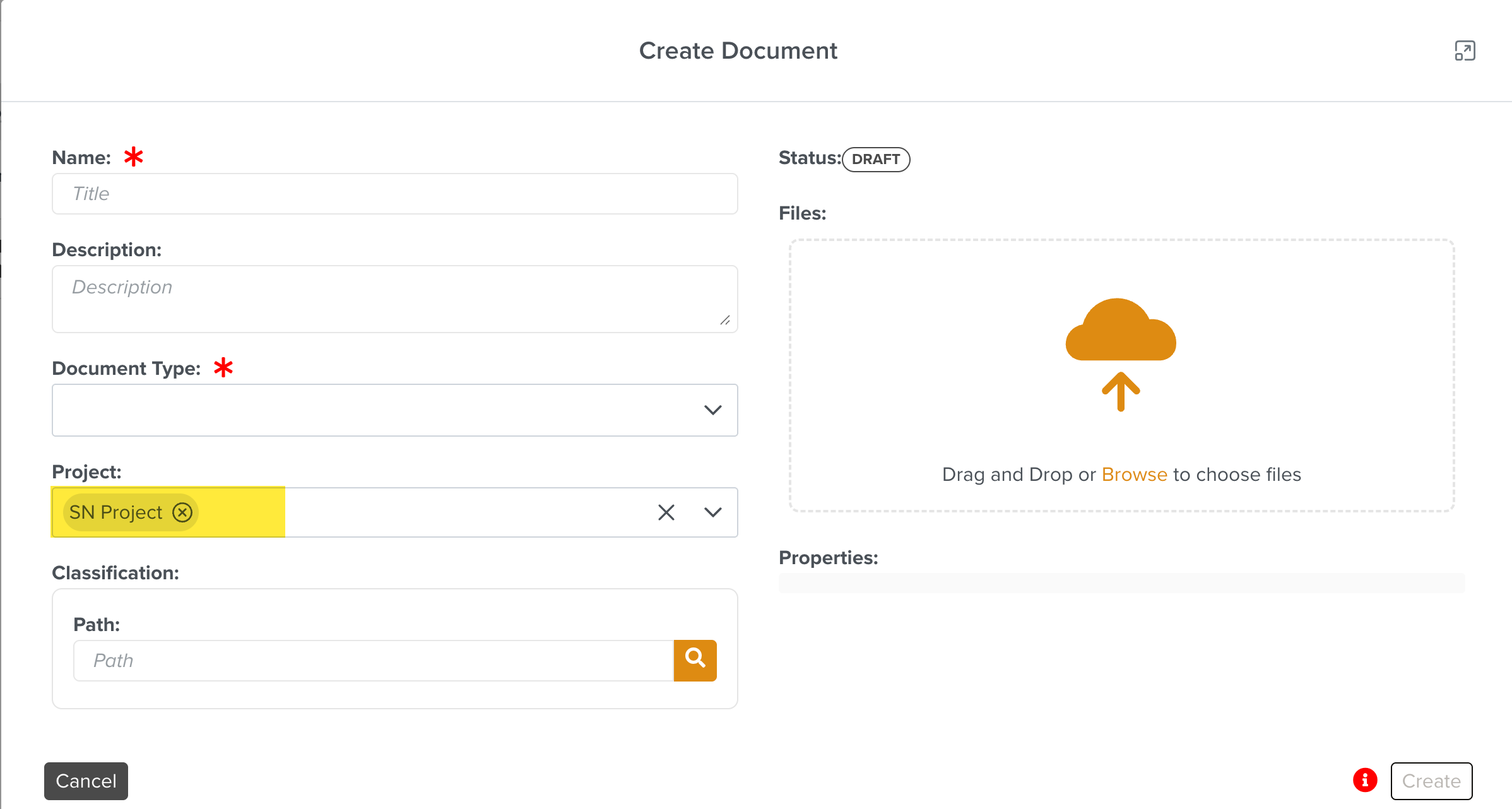The height and width of the screenshot is (809, 1512).
Task: Click the upload arrow below the cloud
Action: coord(1121,391)
